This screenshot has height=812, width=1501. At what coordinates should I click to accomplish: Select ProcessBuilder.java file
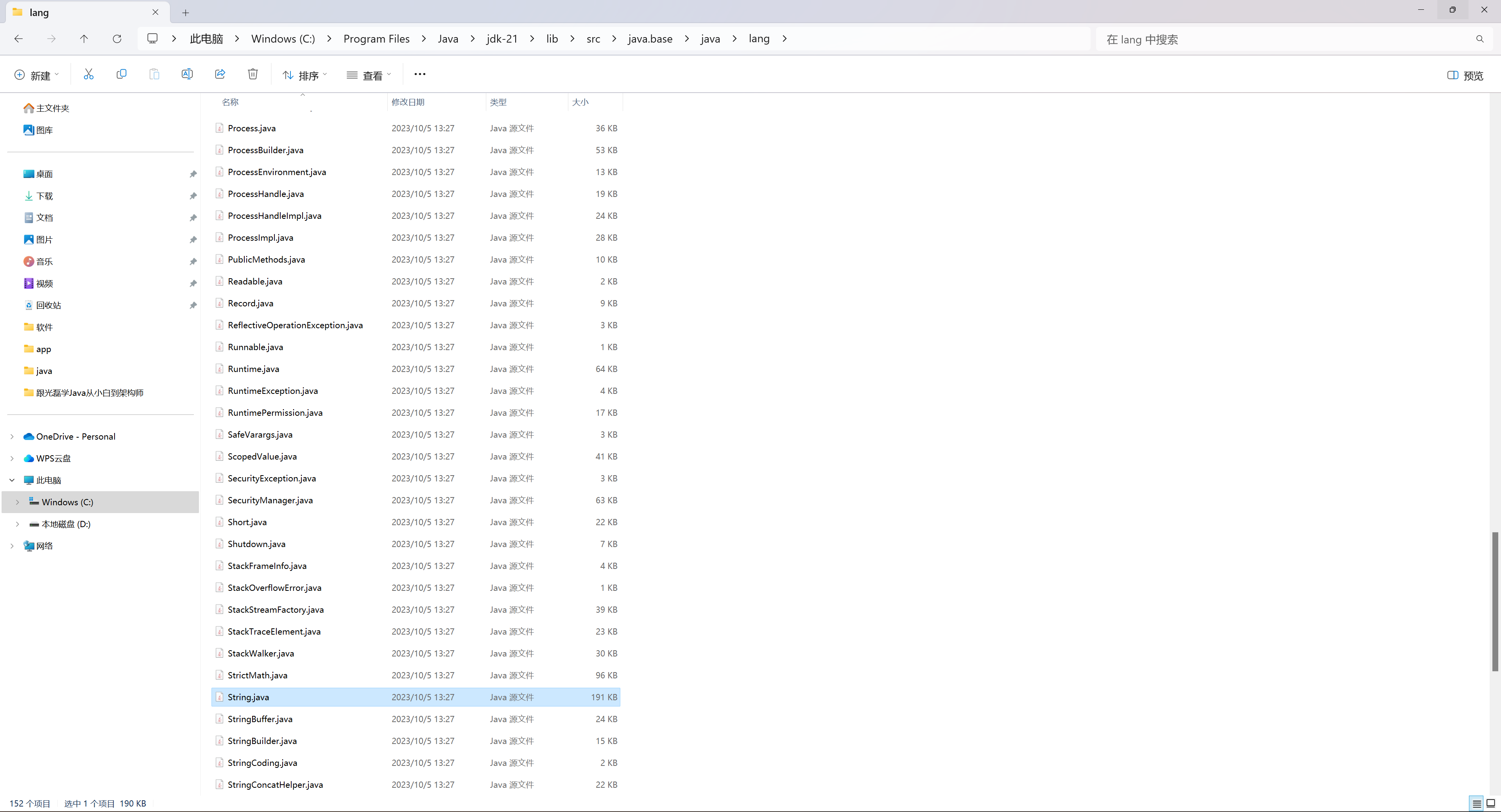[x=416, y=150]
